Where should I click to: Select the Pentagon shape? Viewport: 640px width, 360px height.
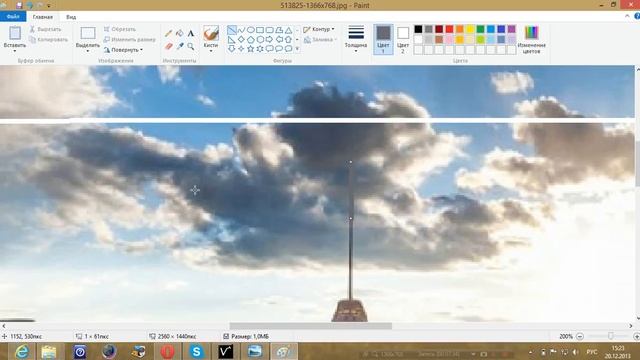click(x=251, y=40)
